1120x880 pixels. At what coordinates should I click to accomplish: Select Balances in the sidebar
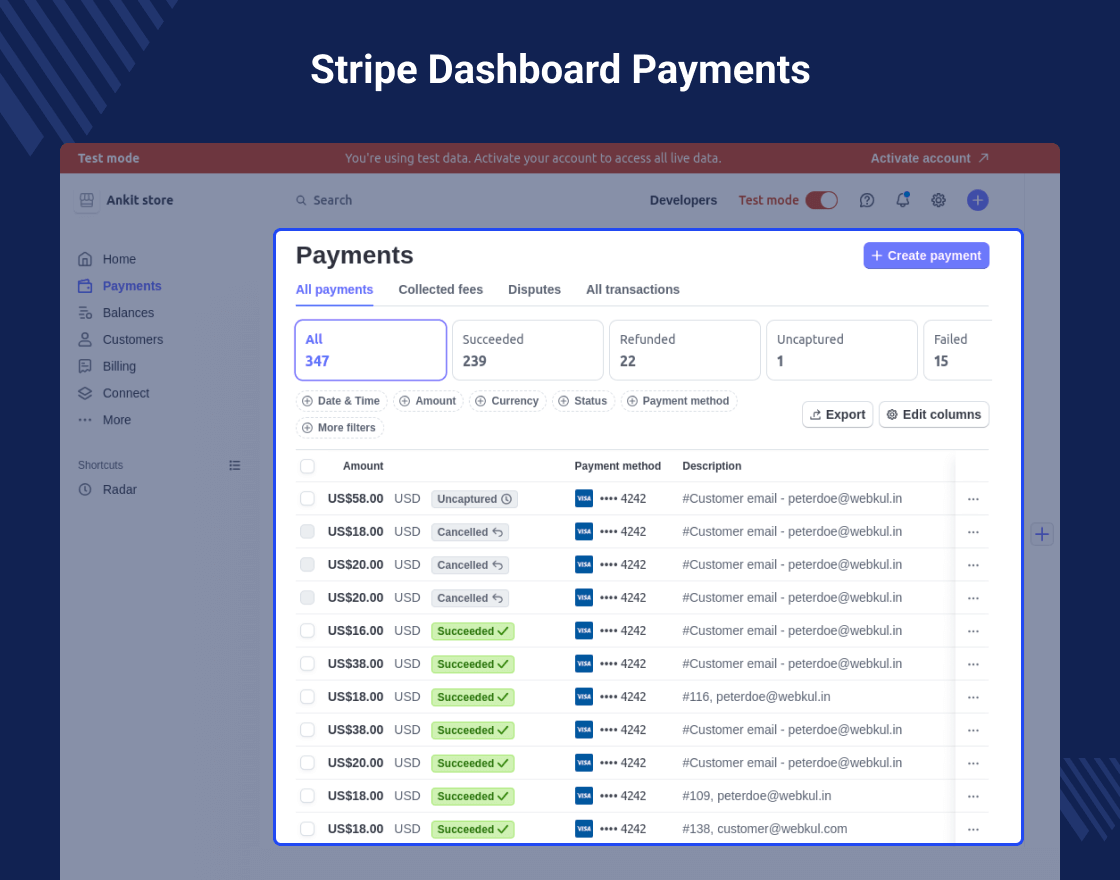[126, 312]
